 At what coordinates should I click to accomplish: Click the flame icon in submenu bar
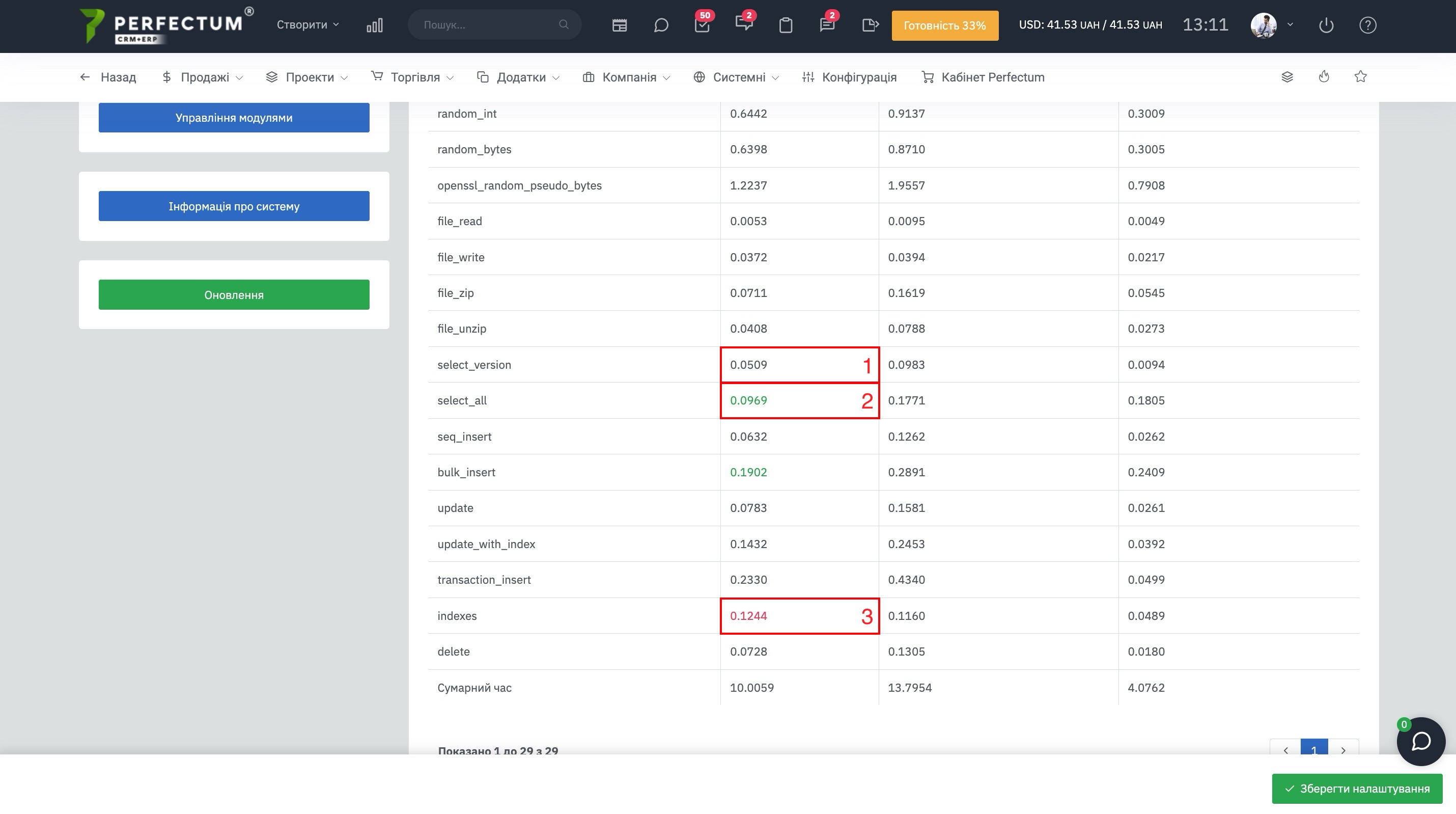click(x=1324, y=77)
